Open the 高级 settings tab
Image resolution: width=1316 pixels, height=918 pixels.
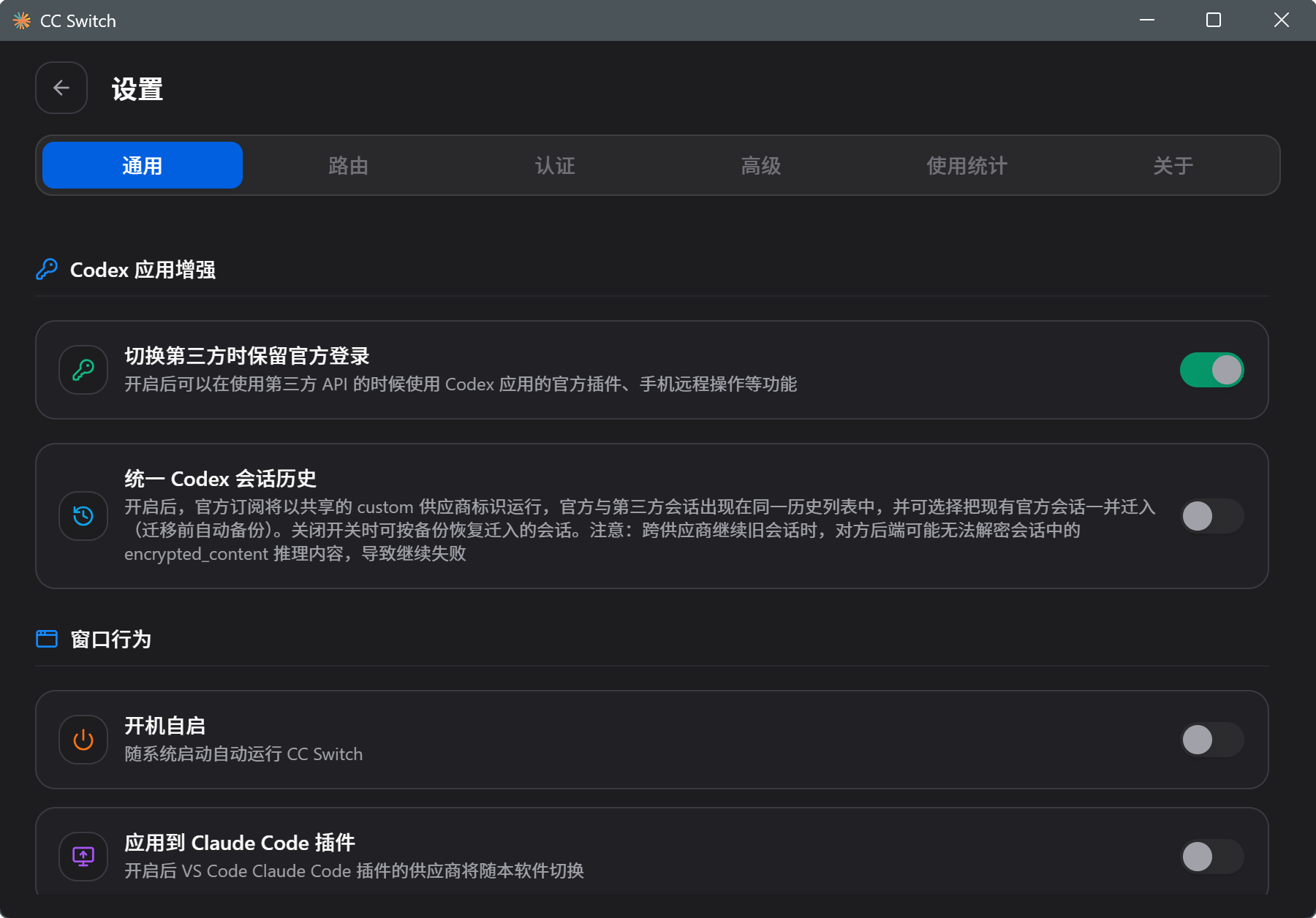pos(761,165)
